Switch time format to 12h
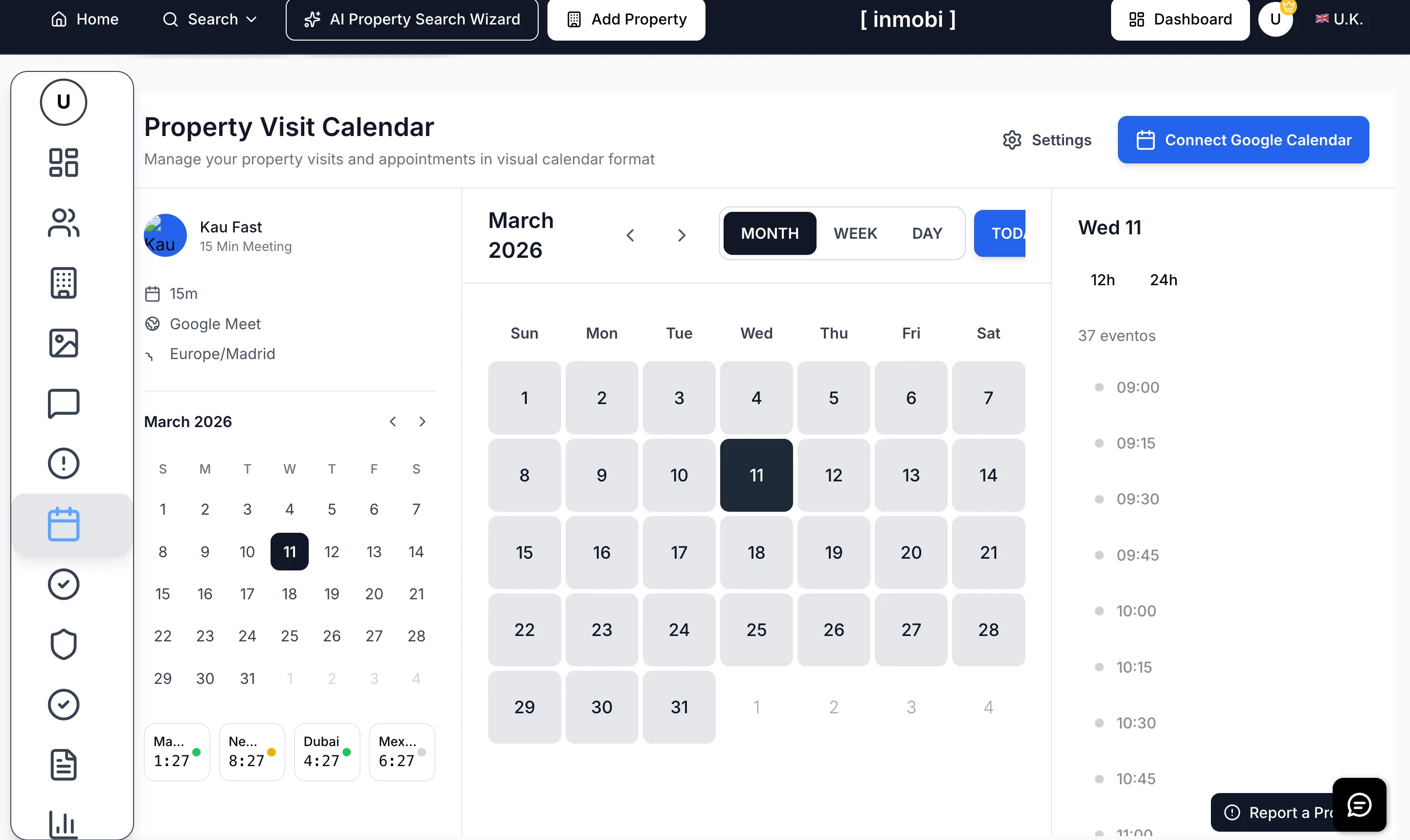The image size is (1410, 840). 1102,279
